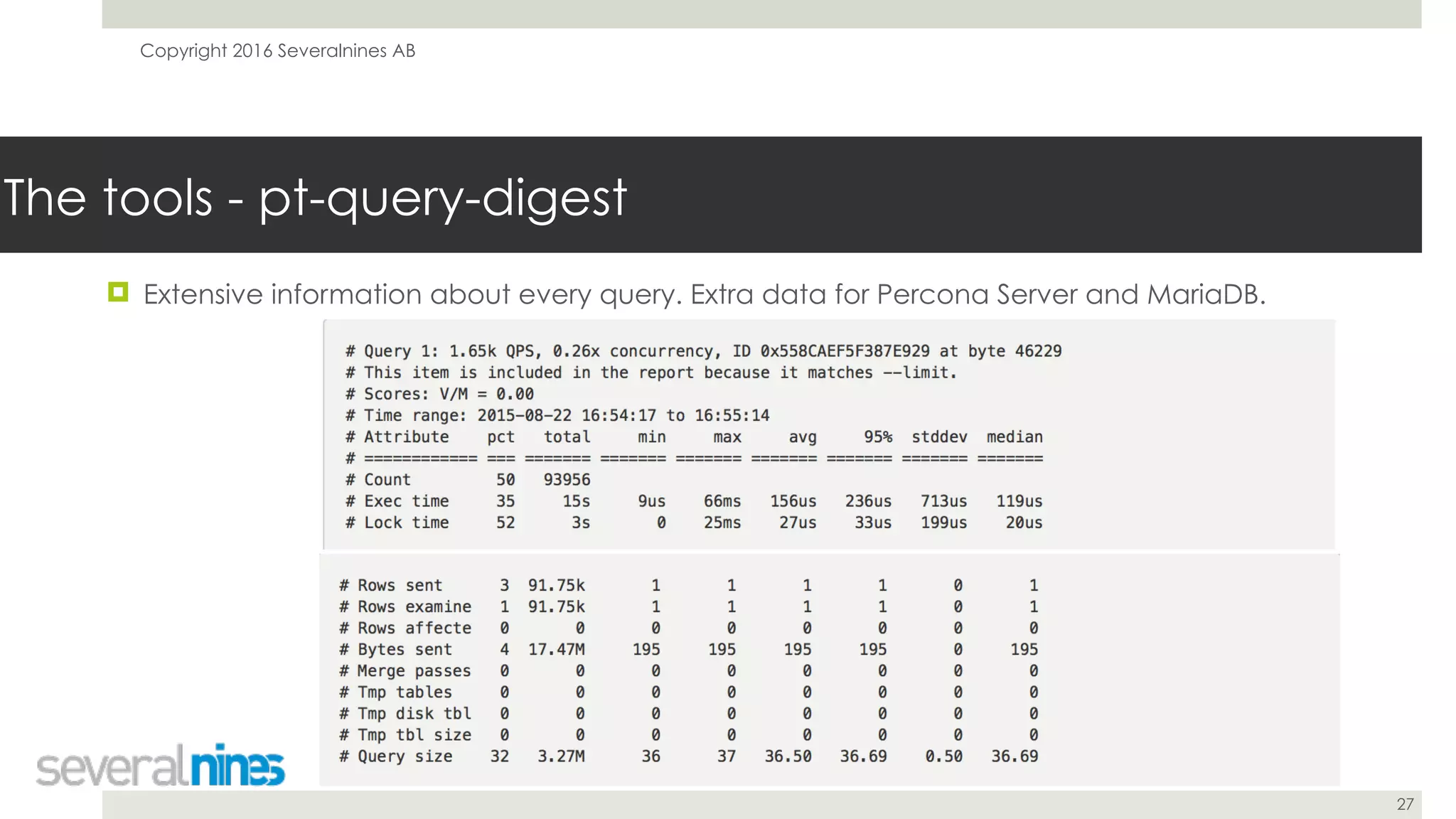Click the '# Lock time' row label

397,523
